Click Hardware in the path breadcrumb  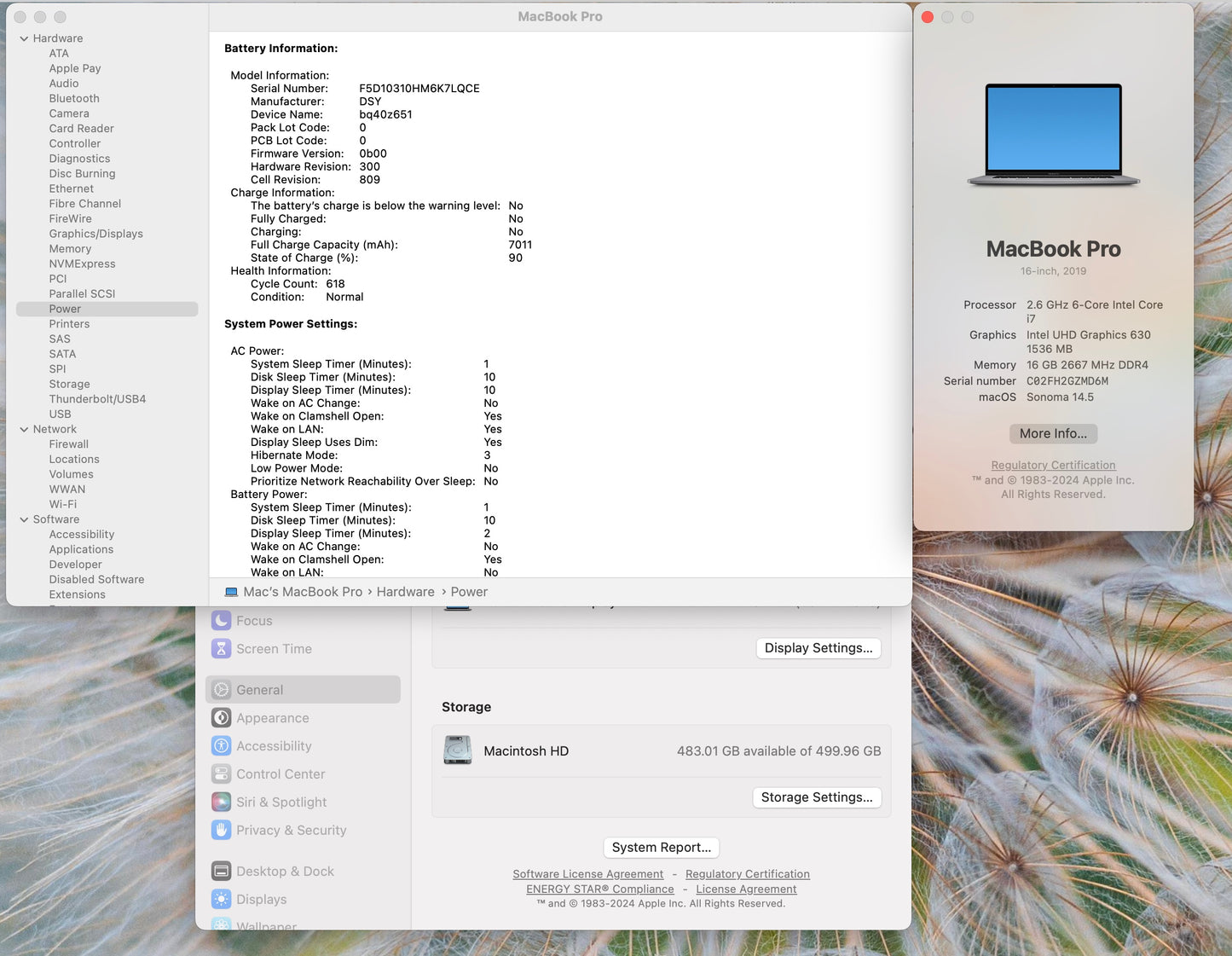click(x=405, y=592)
